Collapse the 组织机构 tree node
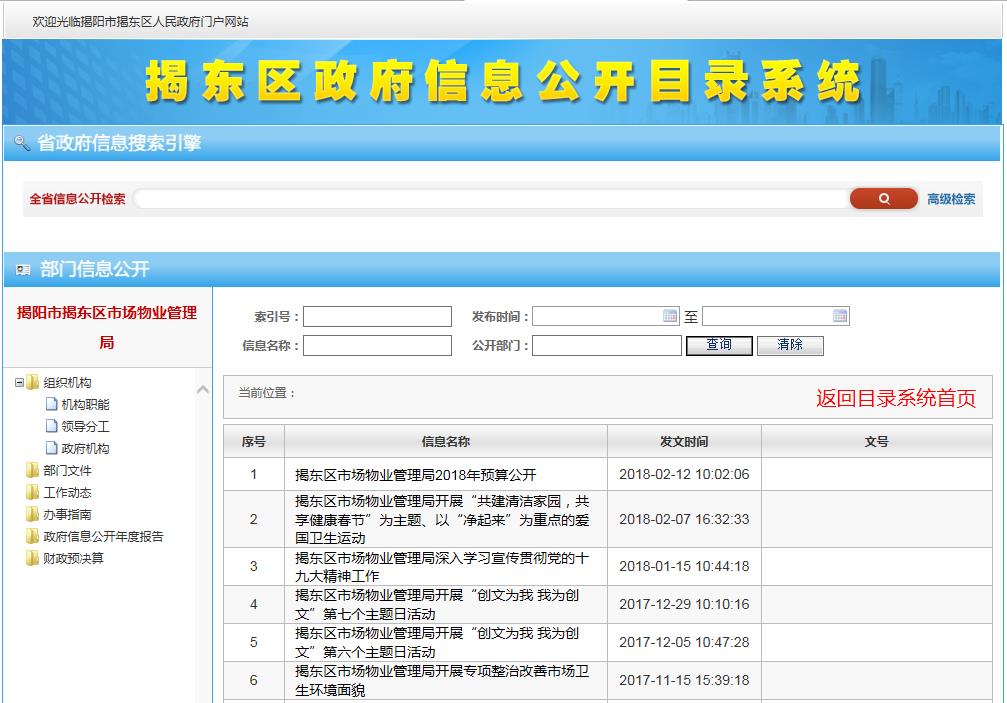Screen dimensions: 1007x703 19,383
